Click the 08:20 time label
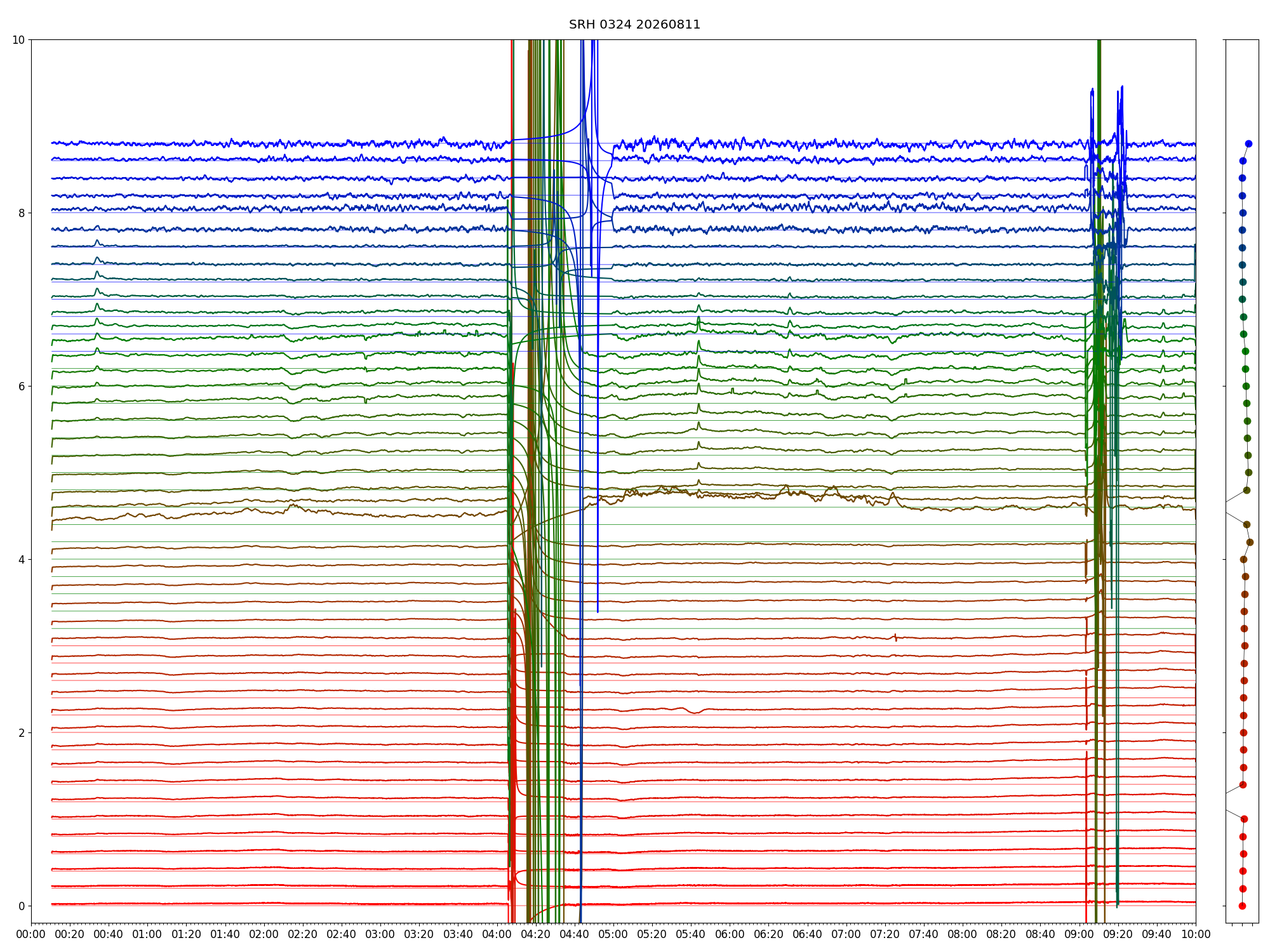The width and height of the screenshot is (1270, 952). coord(1001,934)
